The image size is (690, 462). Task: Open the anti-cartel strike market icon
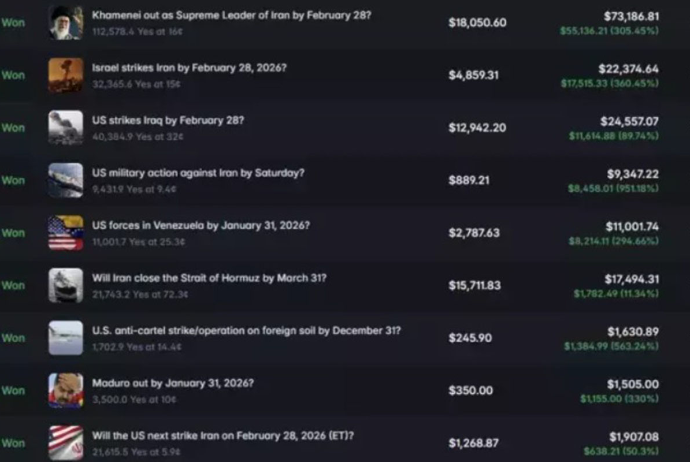(x=66, y=338)
